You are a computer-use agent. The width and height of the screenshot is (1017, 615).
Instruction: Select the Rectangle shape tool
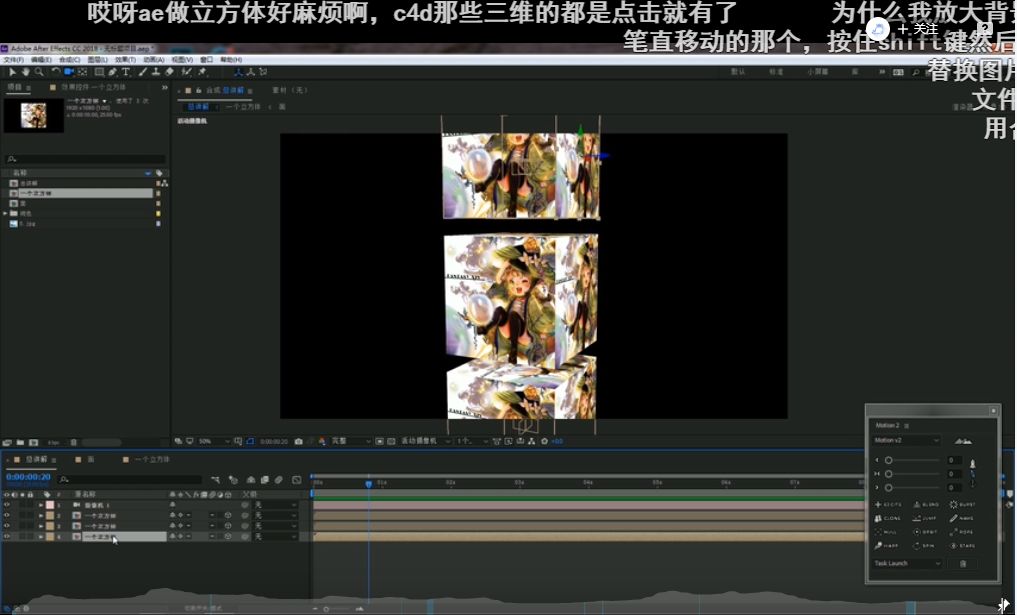tap(99, 72)
